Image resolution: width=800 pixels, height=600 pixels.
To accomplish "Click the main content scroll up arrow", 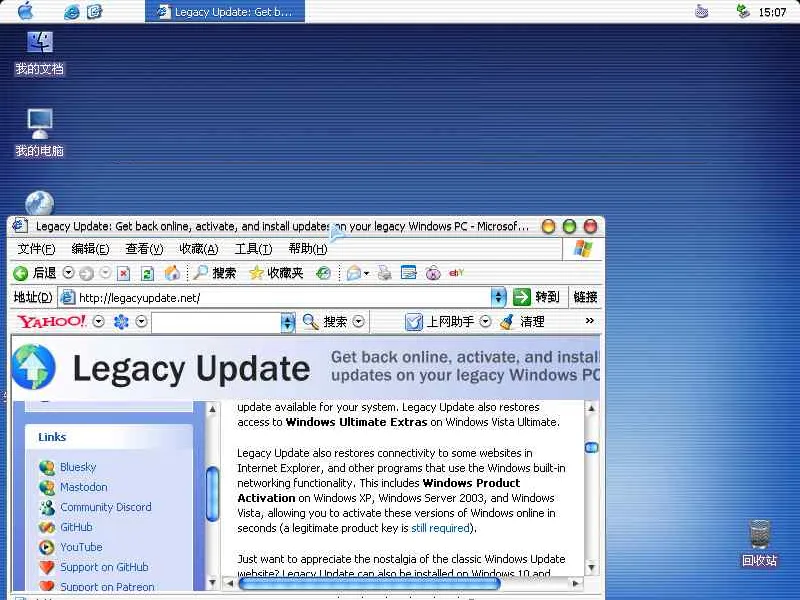I will [591, 408].
